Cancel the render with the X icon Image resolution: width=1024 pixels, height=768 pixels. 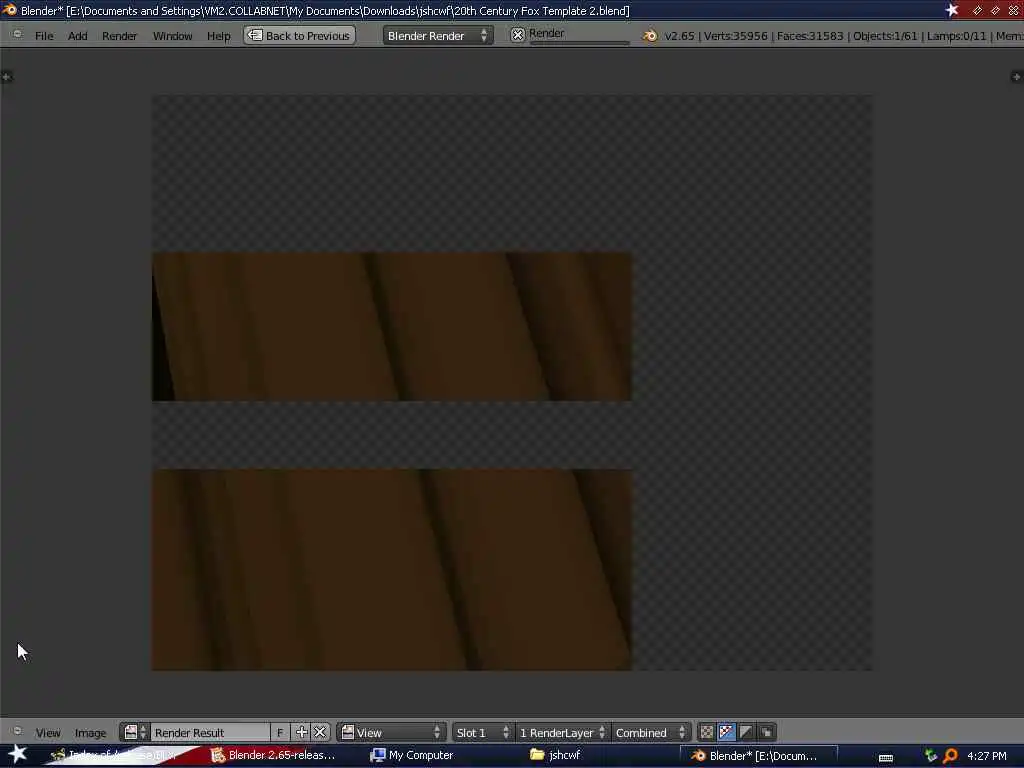(517, 35)
